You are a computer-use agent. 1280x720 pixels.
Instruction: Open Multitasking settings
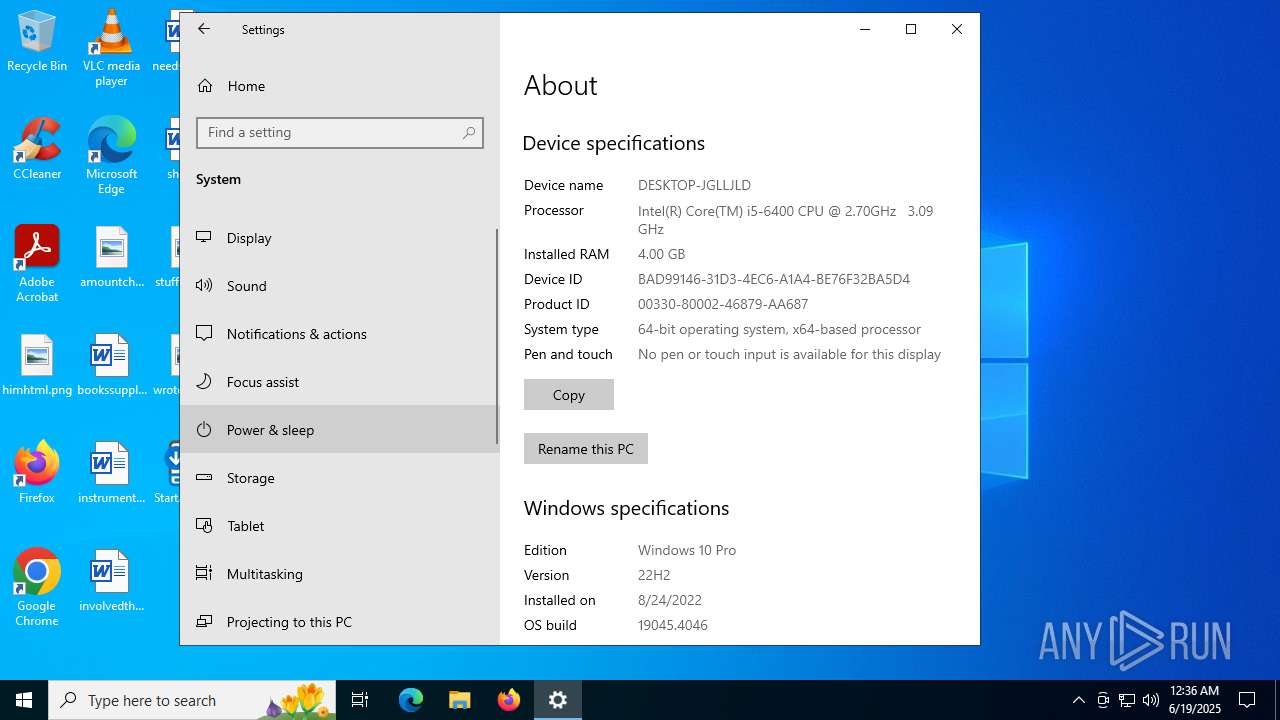[x=338, y=574]
